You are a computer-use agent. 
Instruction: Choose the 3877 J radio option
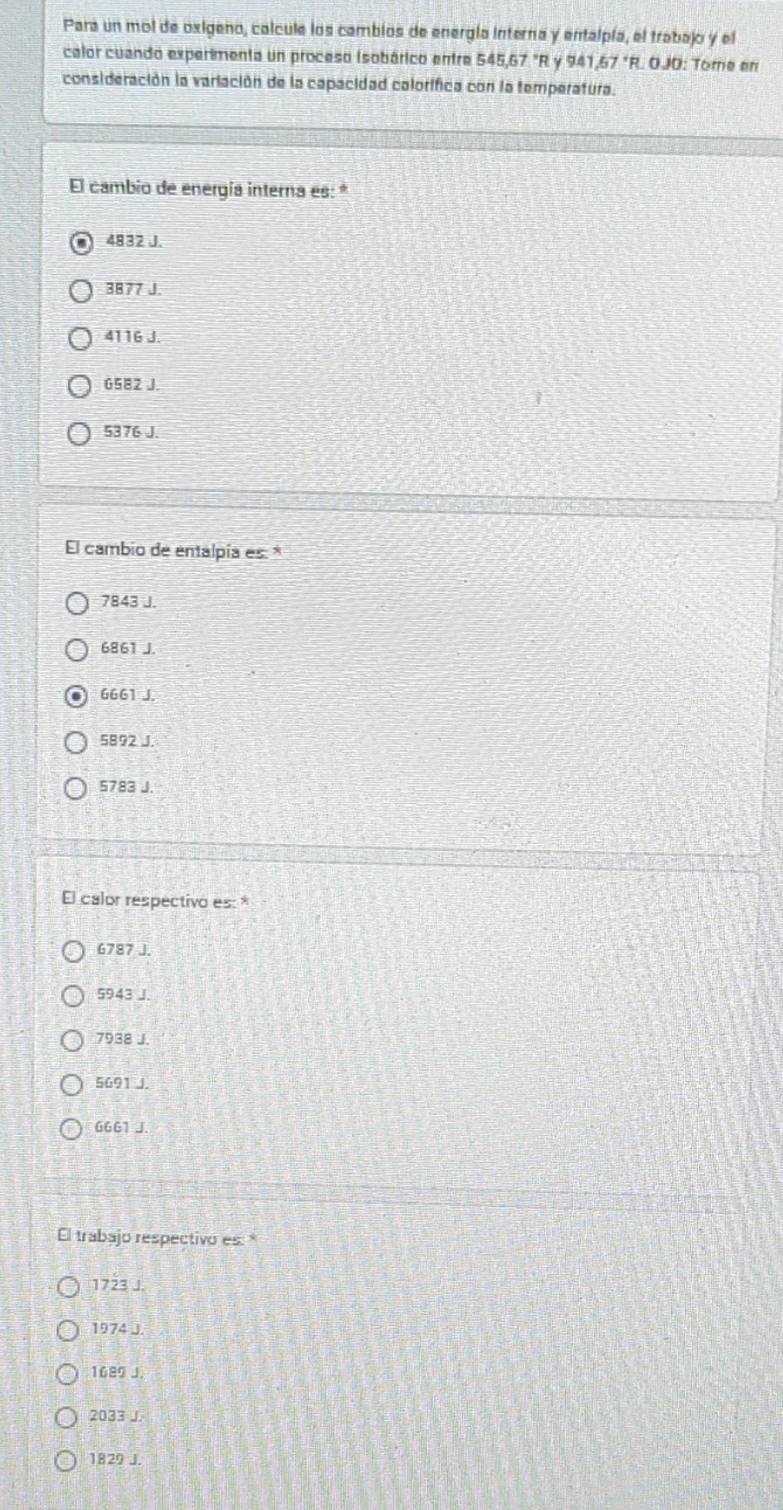click(x=82, y=290)
